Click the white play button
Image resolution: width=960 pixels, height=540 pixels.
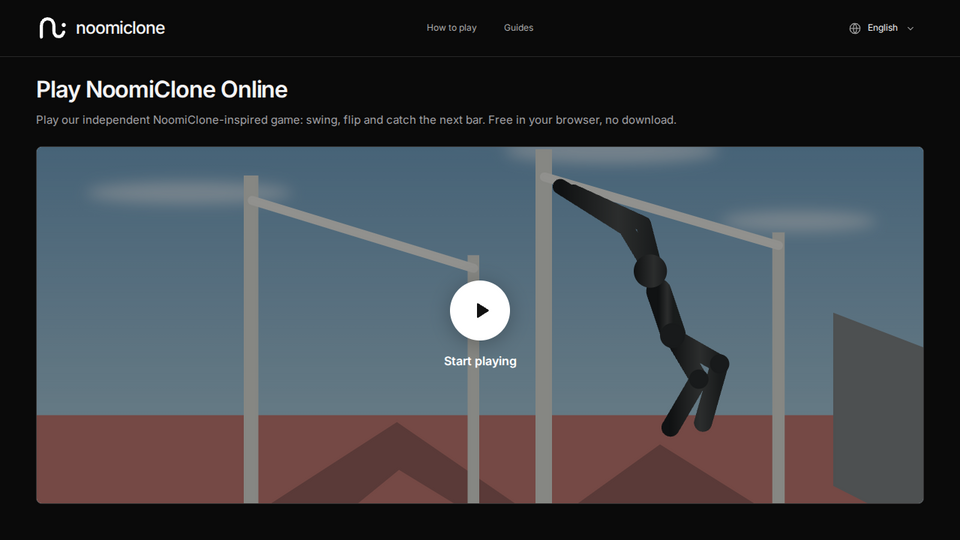(480, 310)
